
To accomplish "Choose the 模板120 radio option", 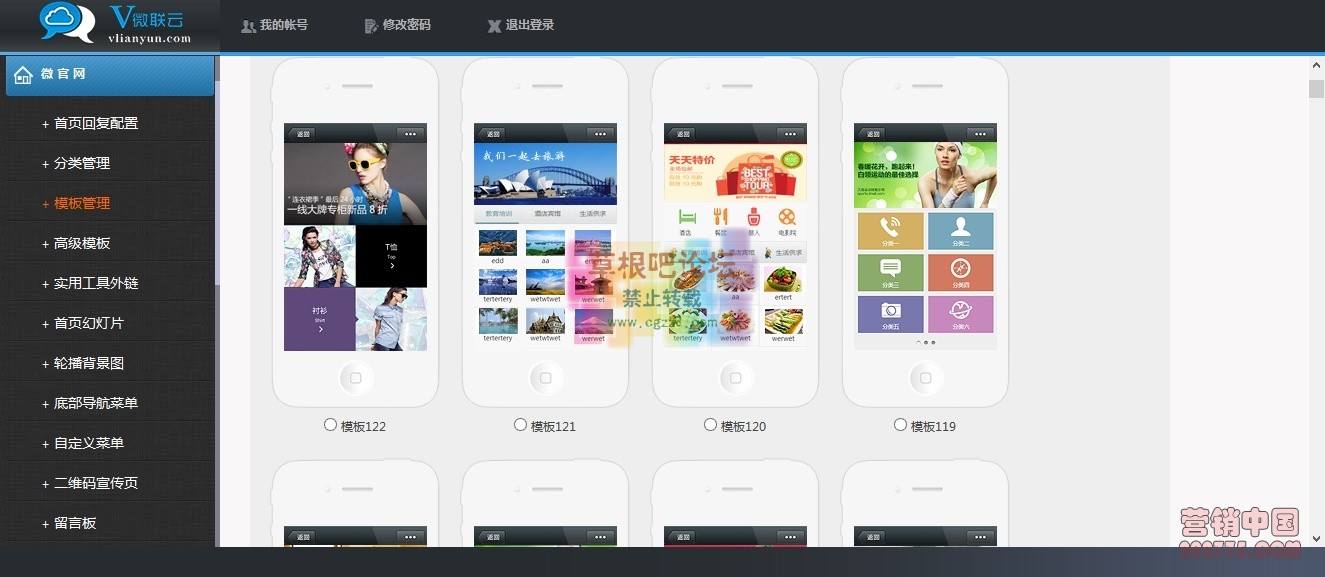I will click(711, 425).
